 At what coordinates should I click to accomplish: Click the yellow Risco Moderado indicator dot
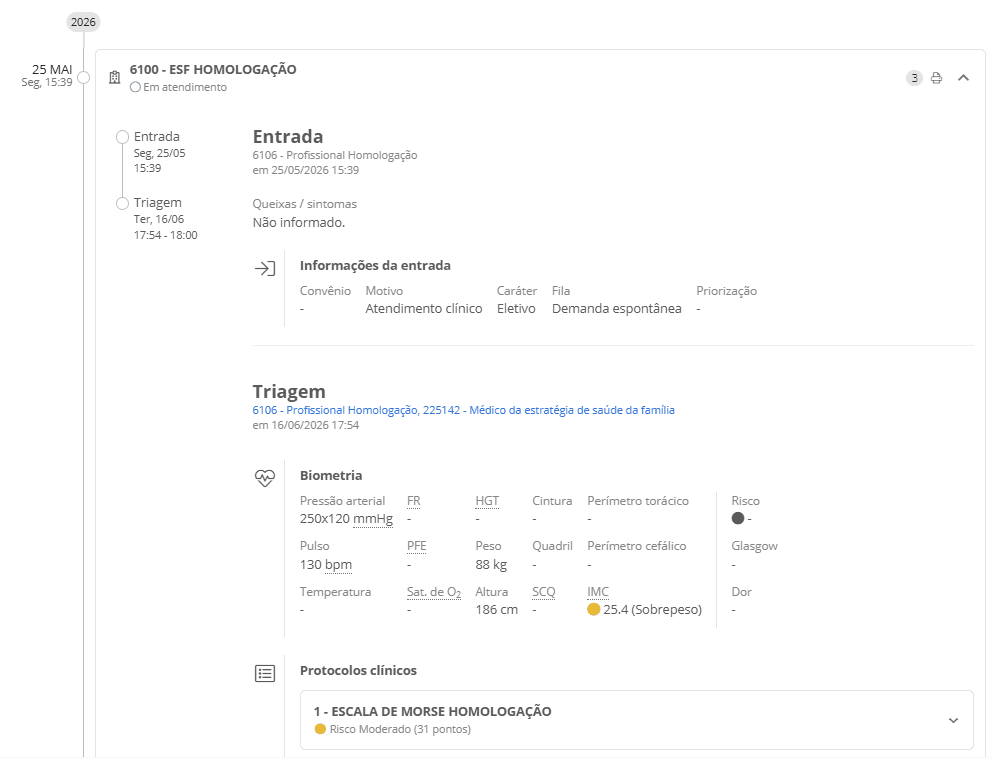click(320, 729)
